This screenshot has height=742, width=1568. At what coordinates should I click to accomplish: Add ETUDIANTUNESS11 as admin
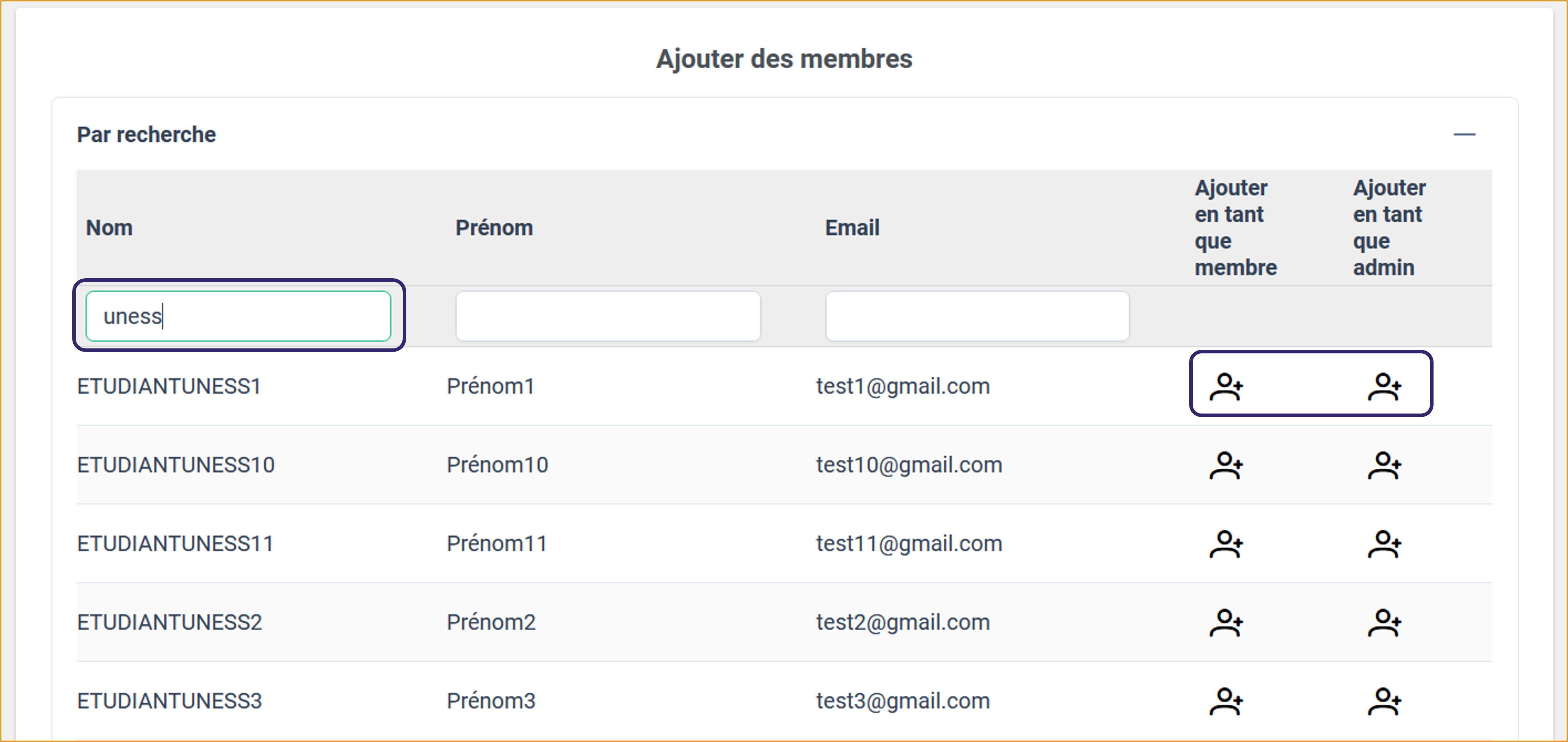(1384, 543)
